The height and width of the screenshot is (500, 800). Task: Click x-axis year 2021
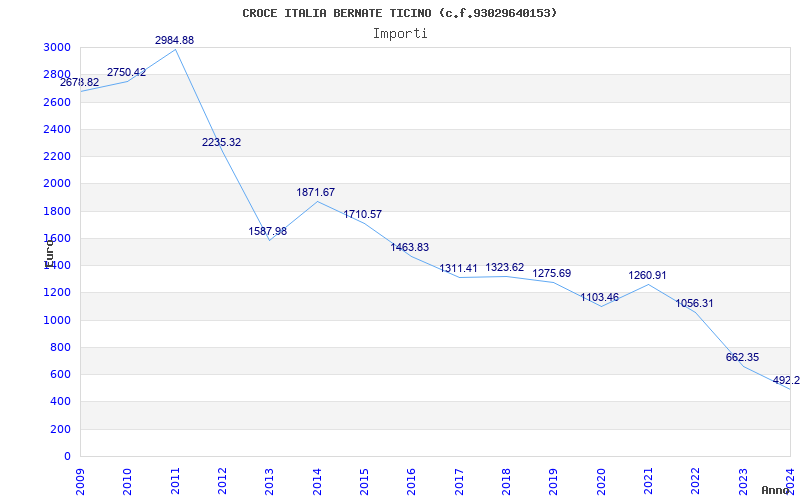pyautogui.click(x=648, y=482)
